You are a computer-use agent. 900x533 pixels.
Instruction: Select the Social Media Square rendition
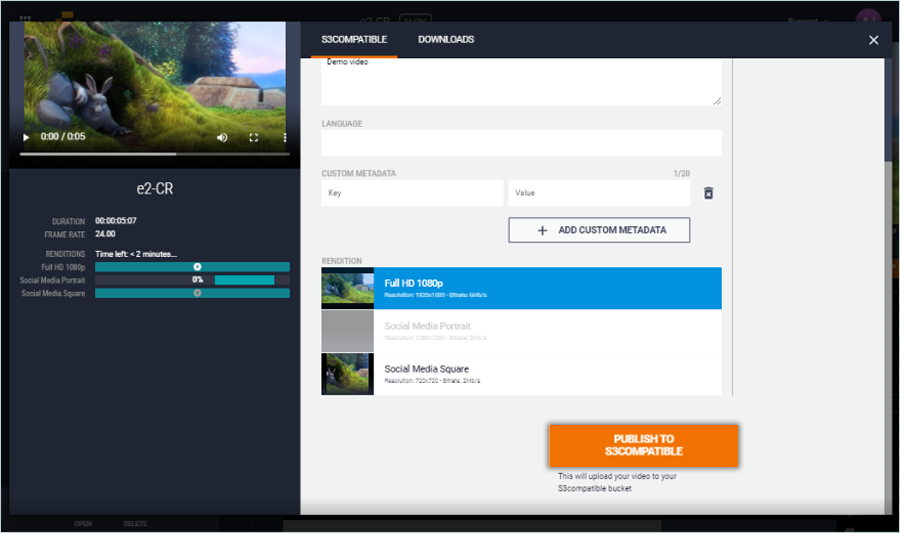pos(521,374)
